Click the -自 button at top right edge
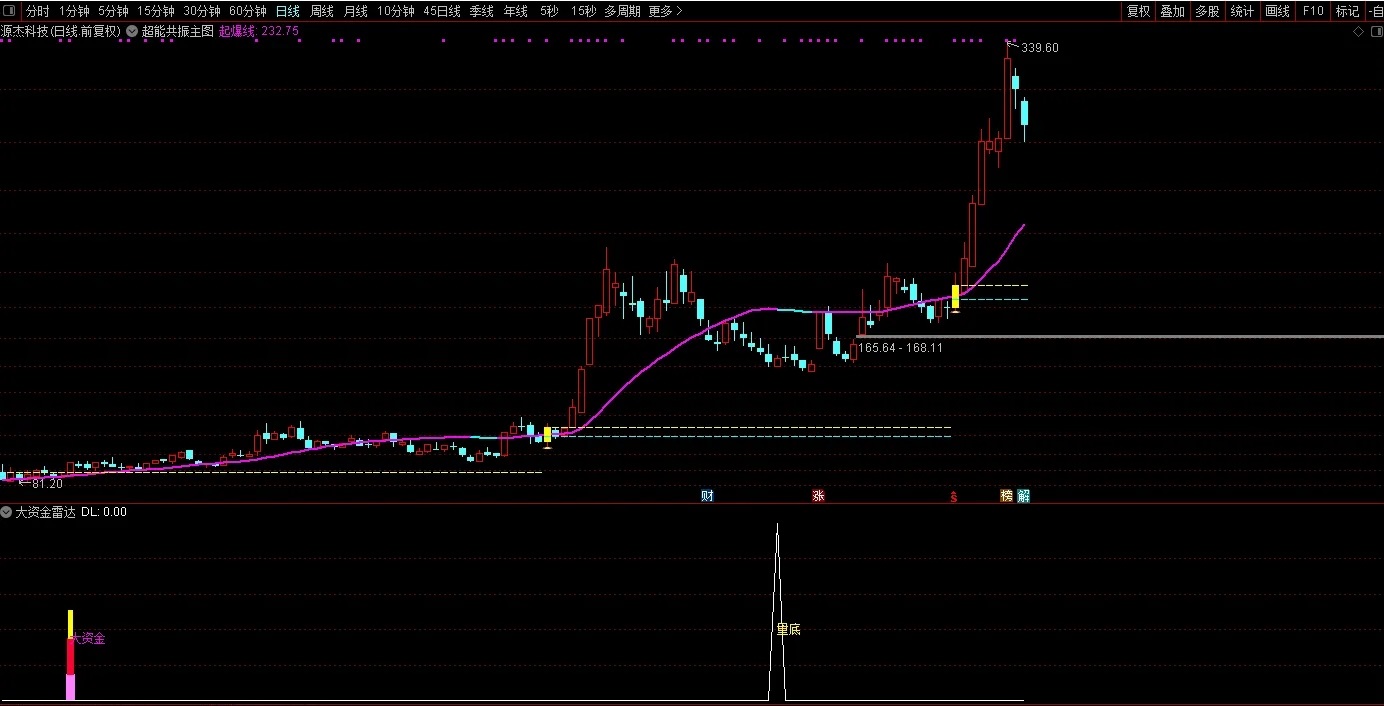 1375,11
